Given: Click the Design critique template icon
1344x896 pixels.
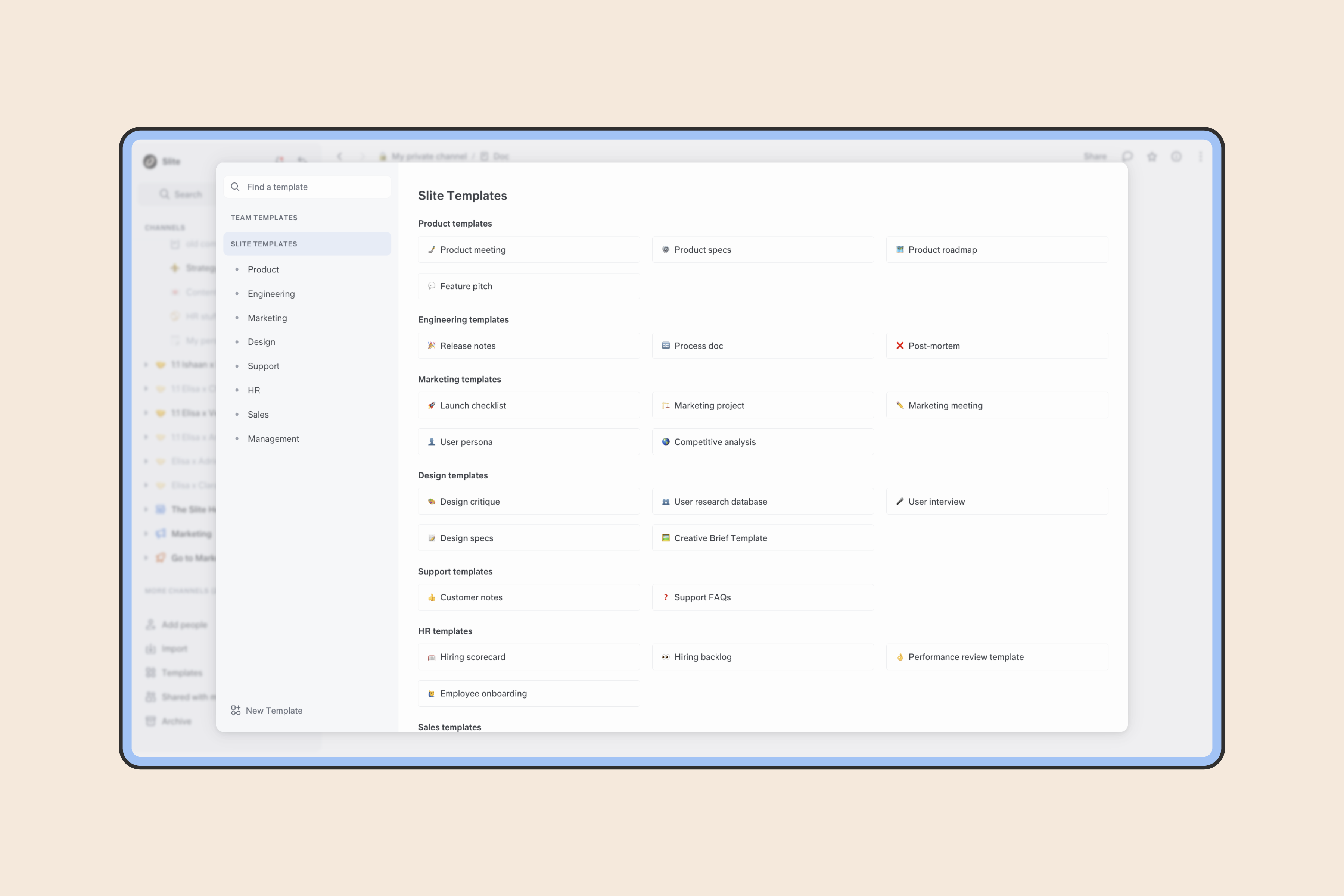Looking at the screenshot, I should tap(431, 501).
